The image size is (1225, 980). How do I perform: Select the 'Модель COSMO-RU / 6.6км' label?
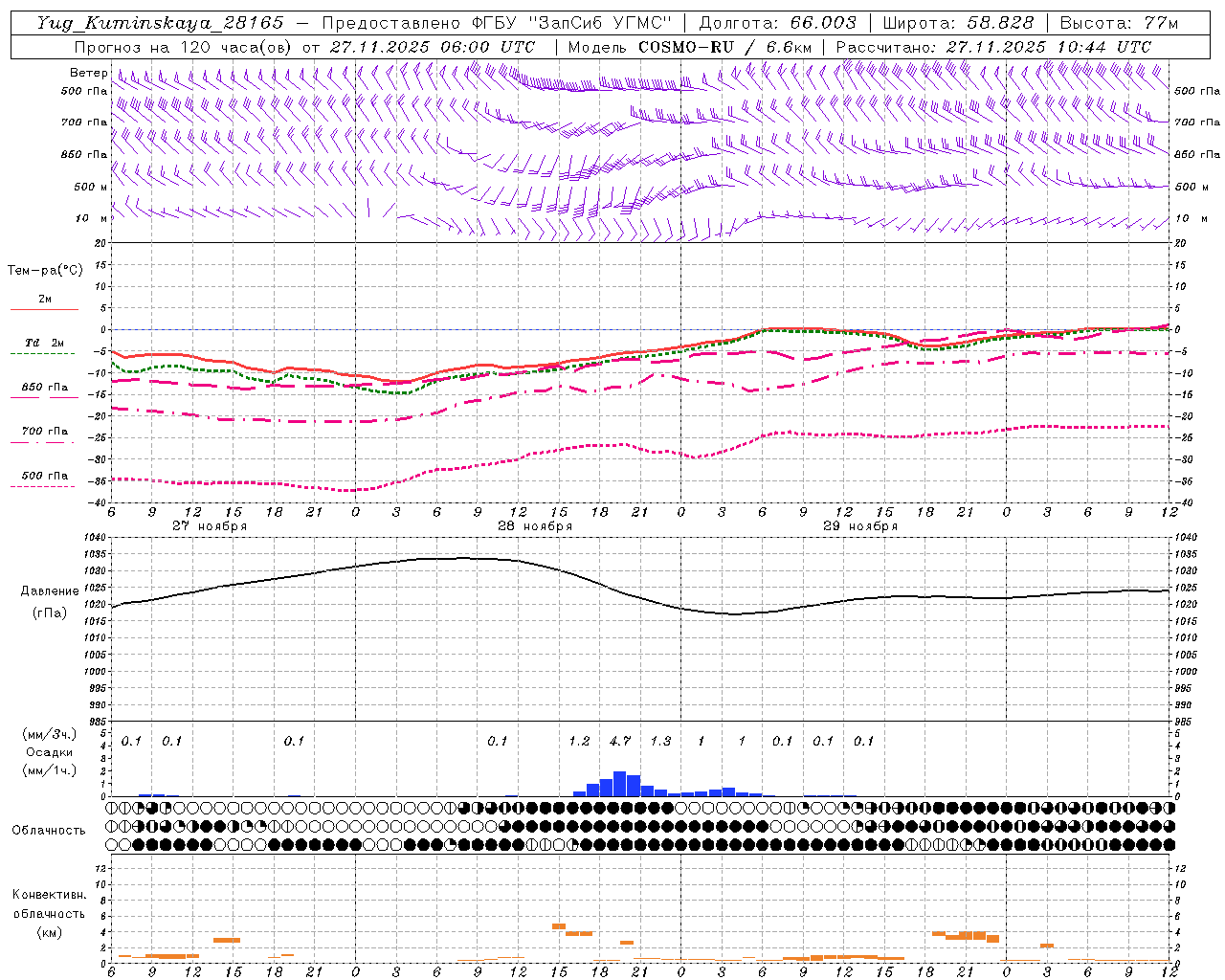[x=689, y=47]
